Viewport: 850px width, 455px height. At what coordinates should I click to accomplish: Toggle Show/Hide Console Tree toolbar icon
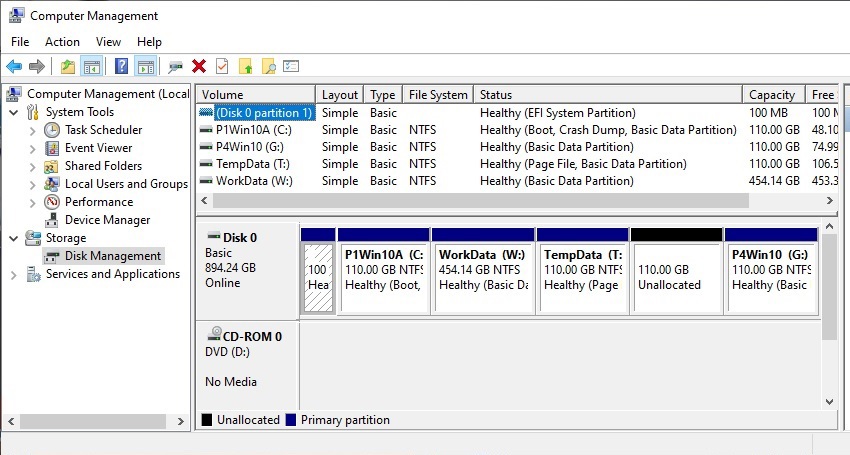tap(92, 67)
